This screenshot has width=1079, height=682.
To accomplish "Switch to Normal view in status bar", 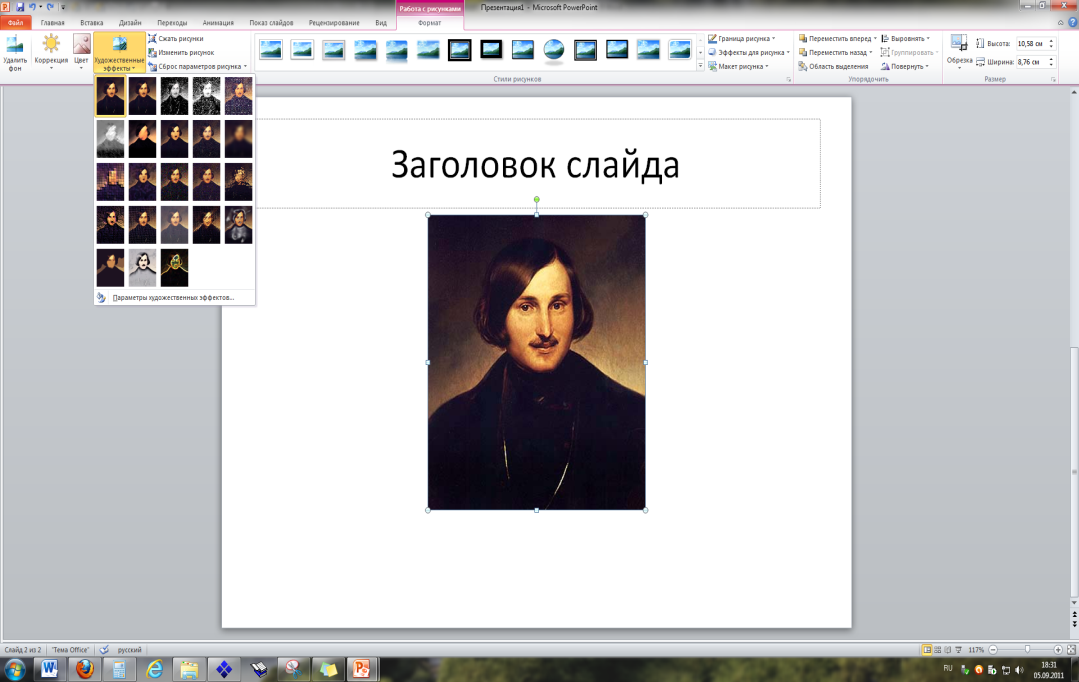I will point(927,650).
